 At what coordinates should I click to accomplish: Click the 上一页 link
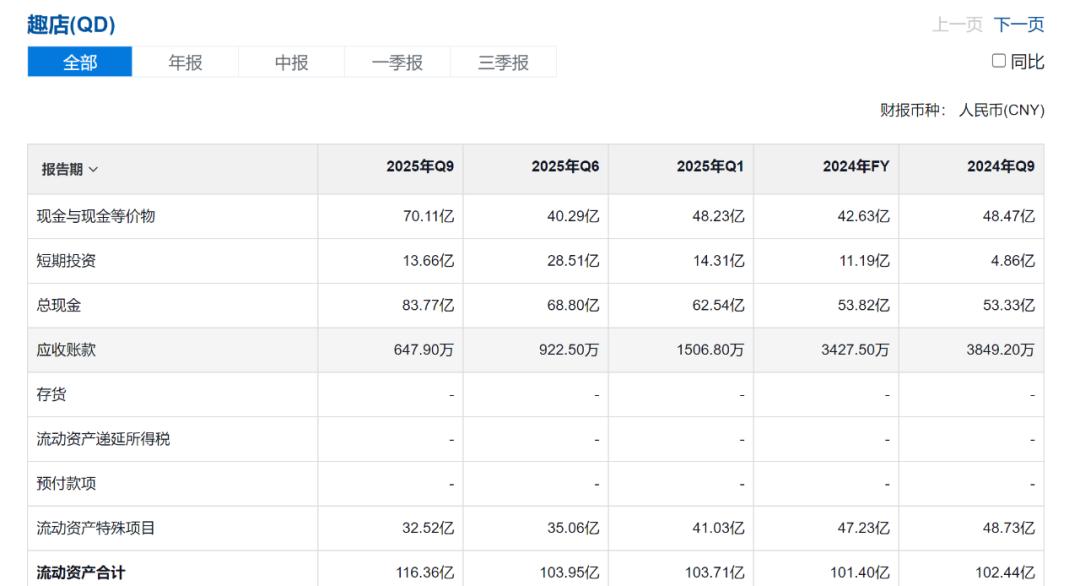(x=957, y=25)
